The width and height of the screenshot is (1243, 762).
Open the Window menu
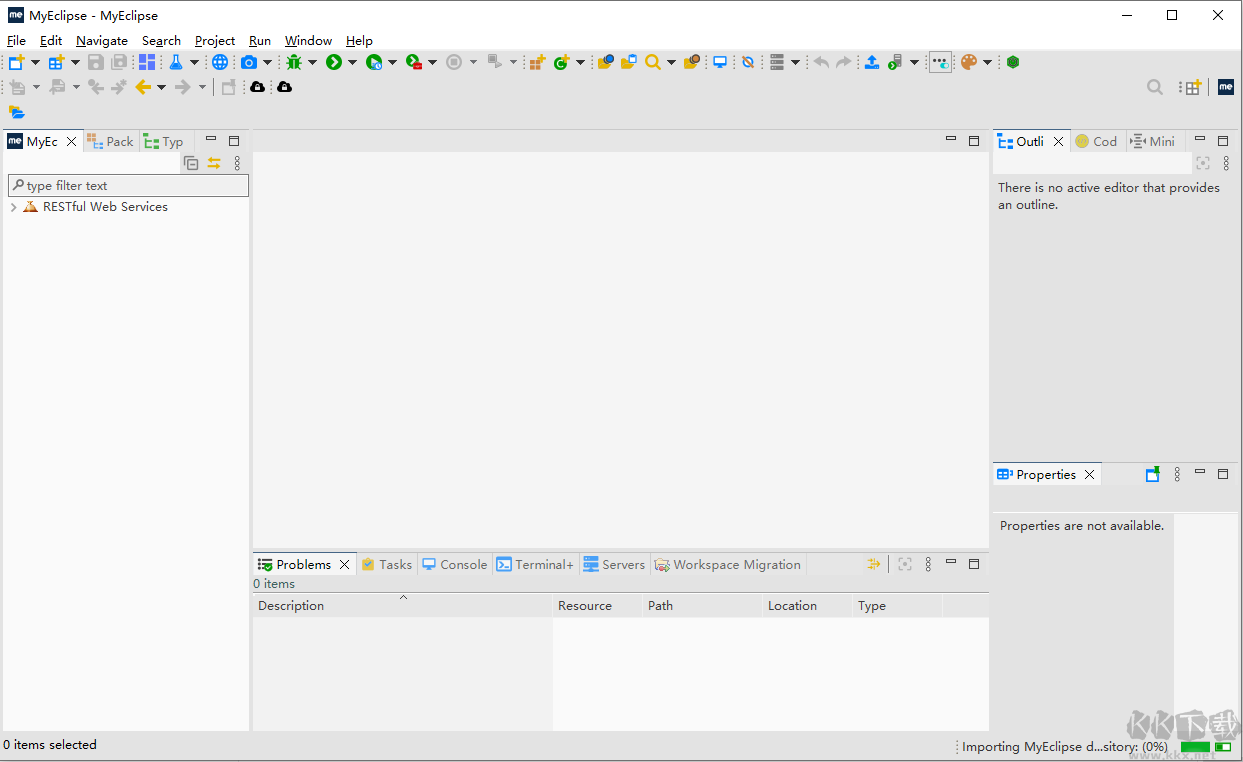[x=308, y=41]
